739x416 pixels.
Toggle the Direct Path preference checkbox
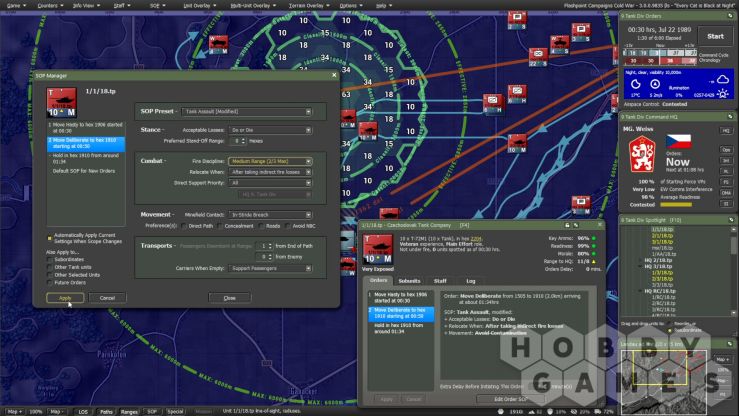(x=184, y=226)
